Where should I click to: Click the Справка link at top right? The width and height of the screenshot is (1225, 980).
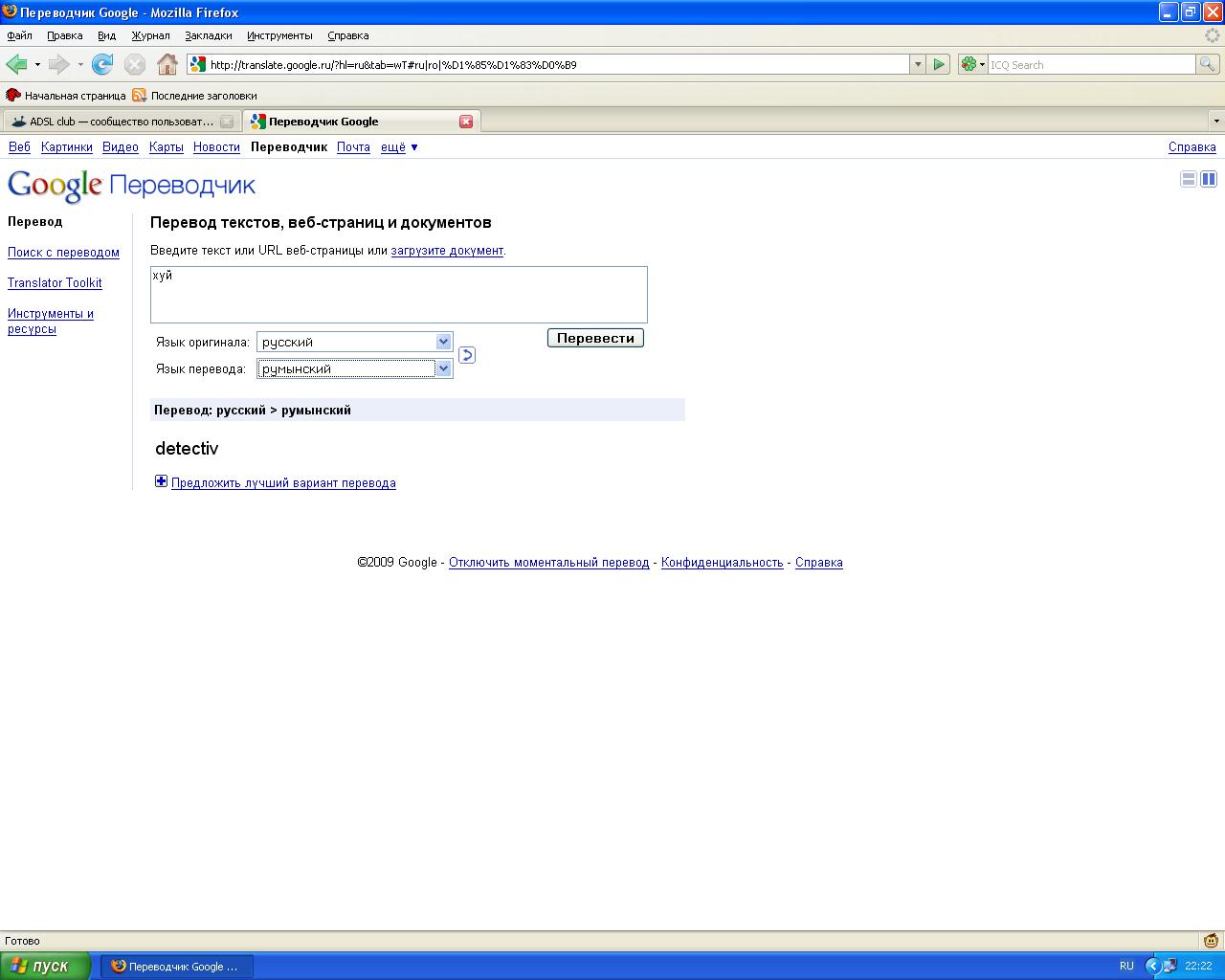1192,147
